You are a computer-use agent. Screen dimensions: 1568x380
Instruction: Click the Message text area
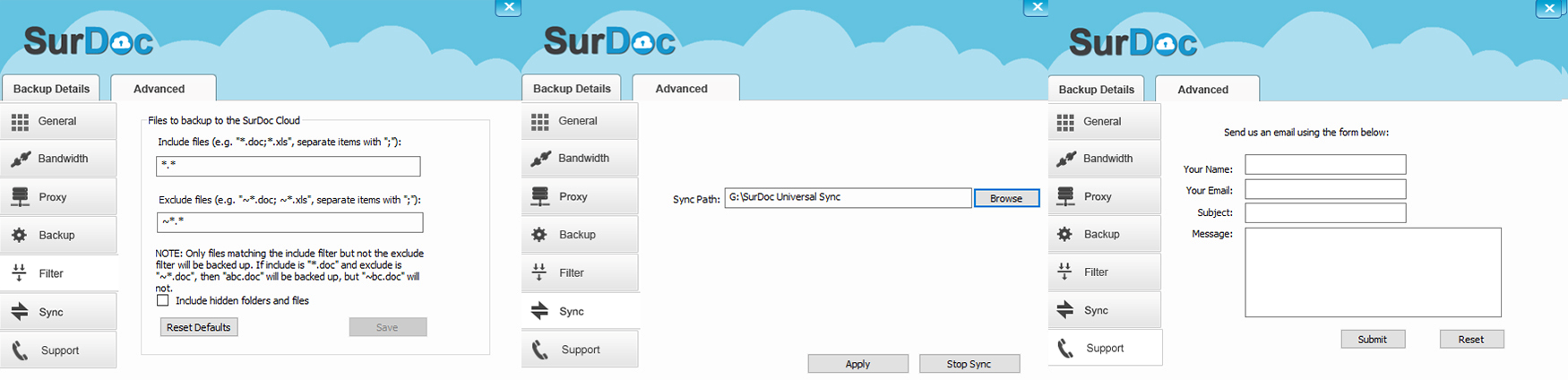coord(1373,272)
